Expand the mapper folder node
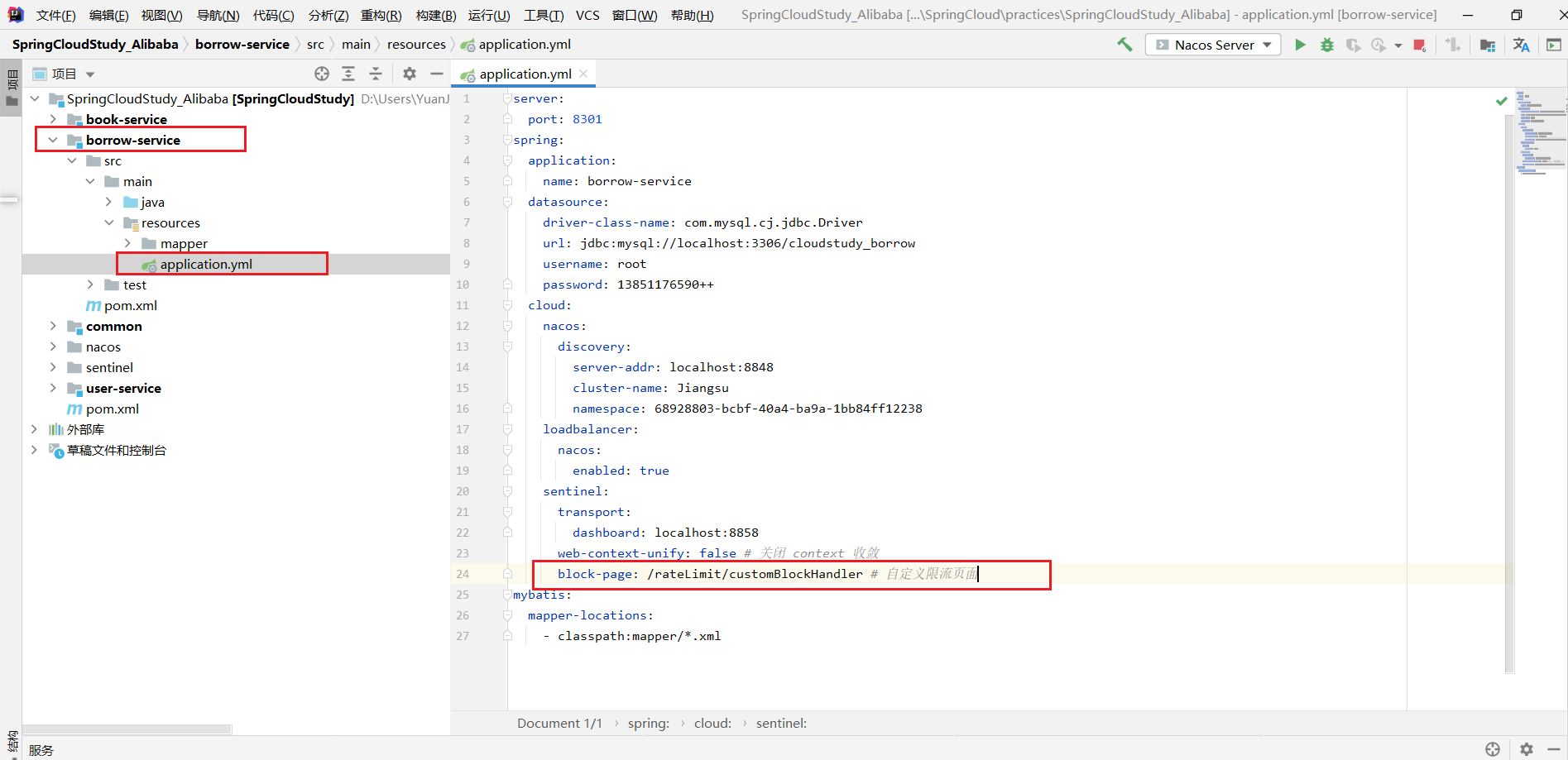 click(x=127, y=243)
